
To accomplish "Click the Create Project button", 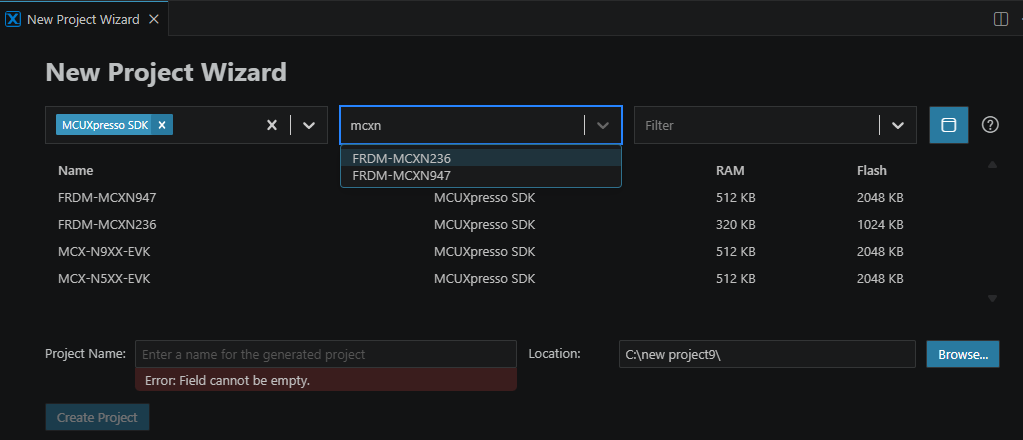I will [97, 417].
